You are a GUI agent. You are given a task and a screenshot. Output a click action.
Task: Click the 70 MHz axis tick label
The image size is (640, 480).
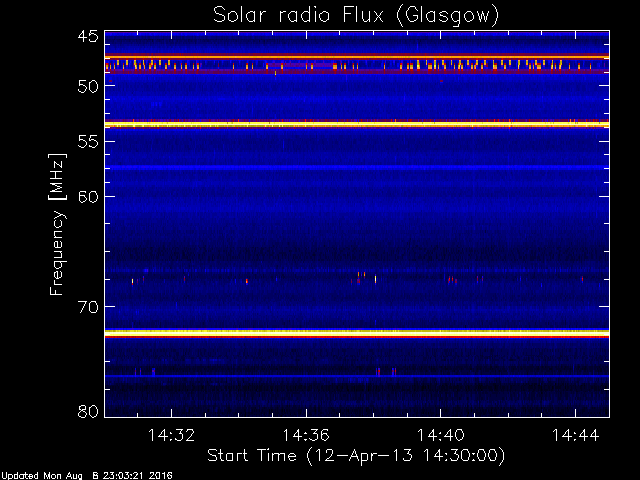coord(88,307)
